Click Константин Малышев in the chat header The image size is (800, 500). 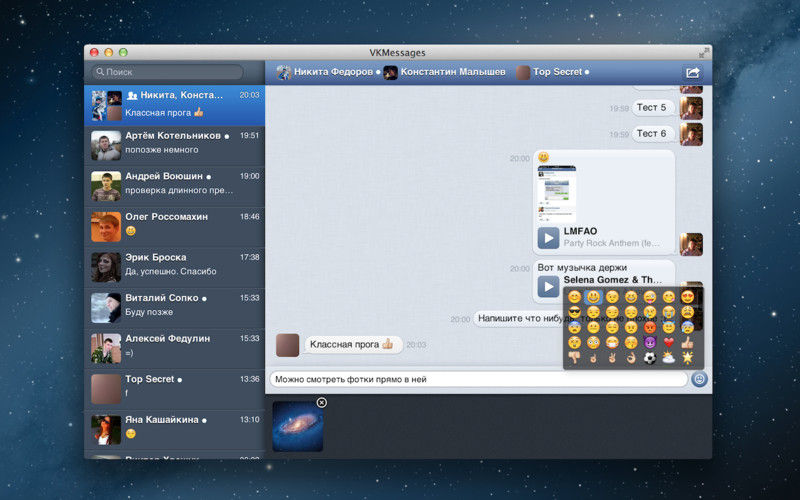click(x=444, y=72)
